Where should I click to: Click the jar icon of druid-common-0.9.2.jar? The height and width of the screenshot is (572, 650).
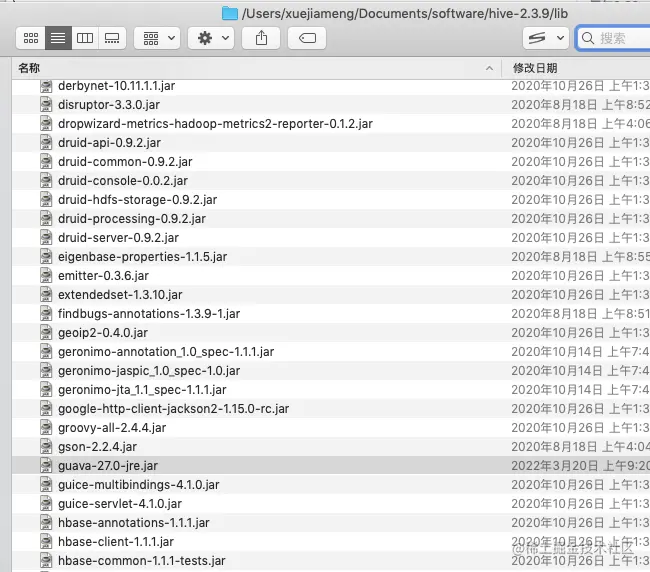tap(46, 162)
